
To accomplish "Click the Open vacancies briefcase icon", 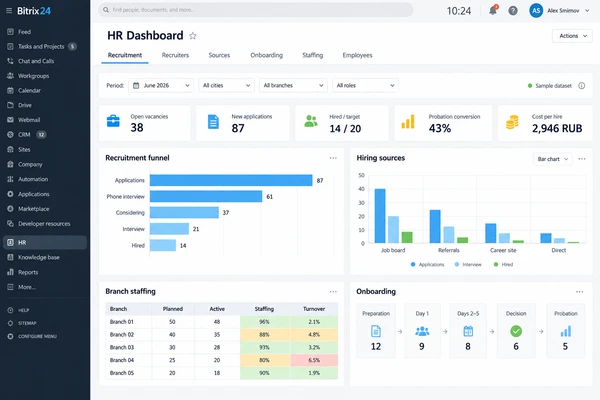I will (113, 121).
